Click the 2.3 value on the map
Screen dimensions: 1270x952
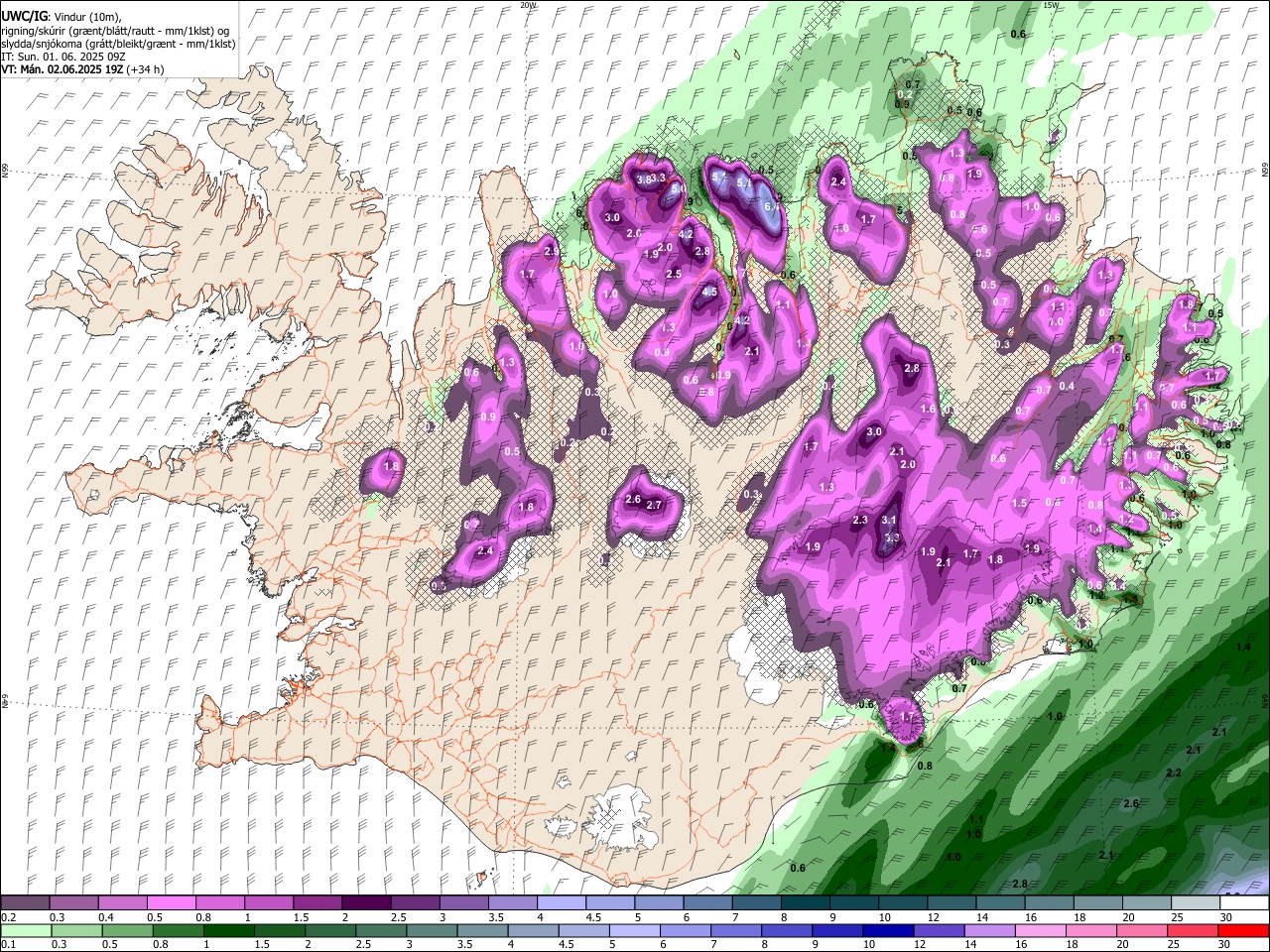click(860, 520)
